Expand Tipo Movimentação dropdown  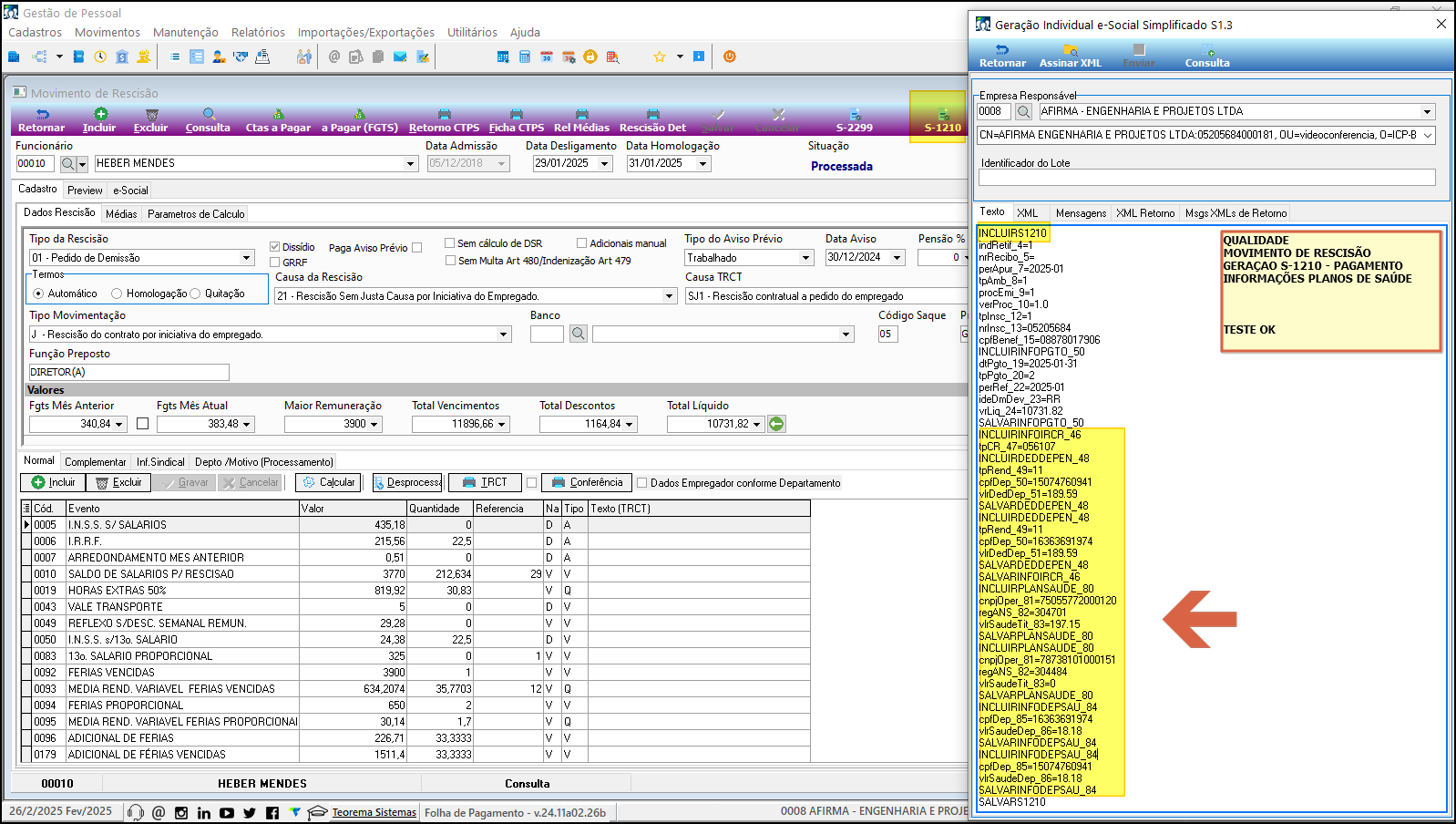tap(503, 335)
